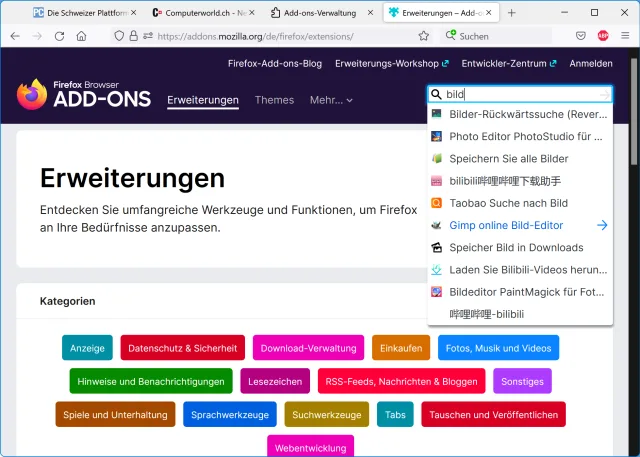Click the new tab plus button
The height and width of the screenshot is (457, 640).
coord(512,13)
